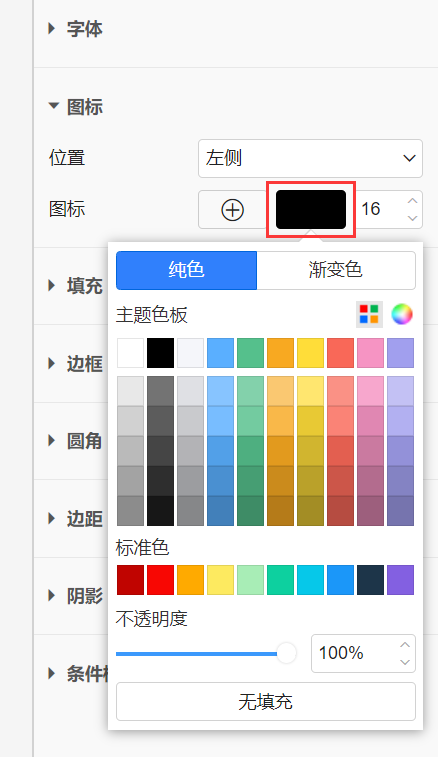The width and height of the screenshot is (438, 757).
Task: Click the 不透明度 label
Action: (x=152, y=618)
